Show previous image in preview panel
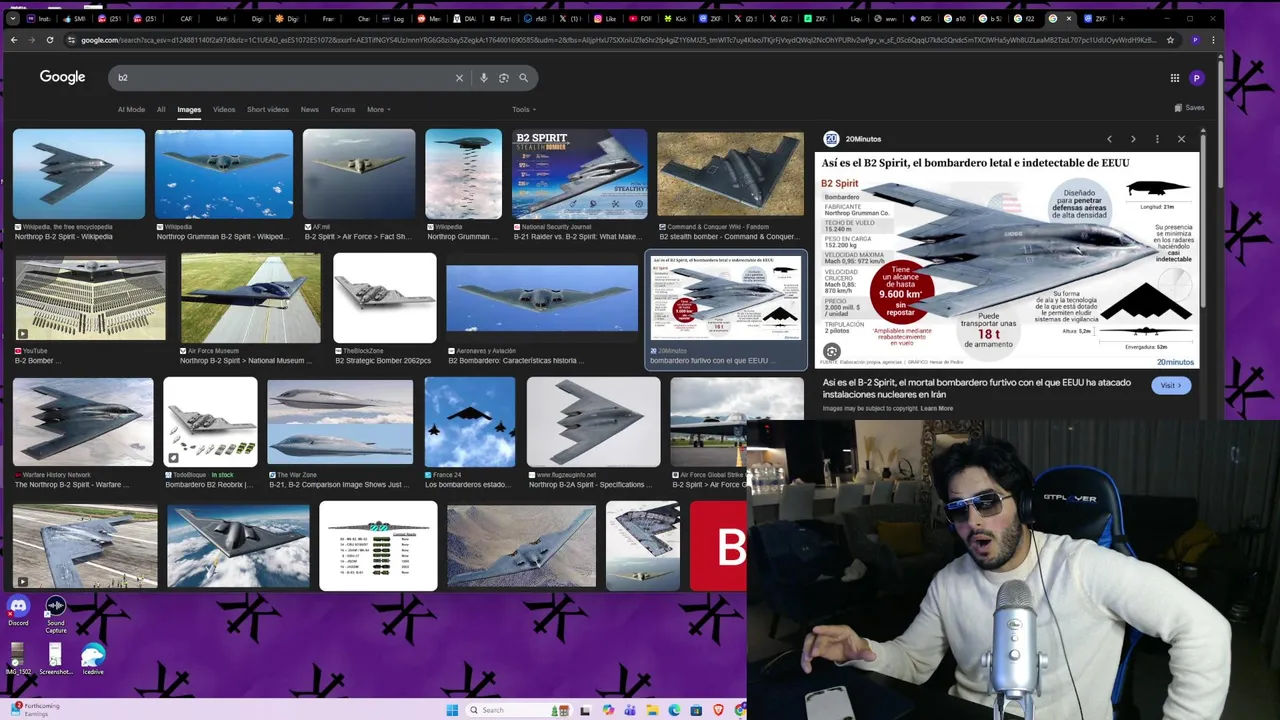The height and width of the screenshot is (720, 1280). (1109, 139)
